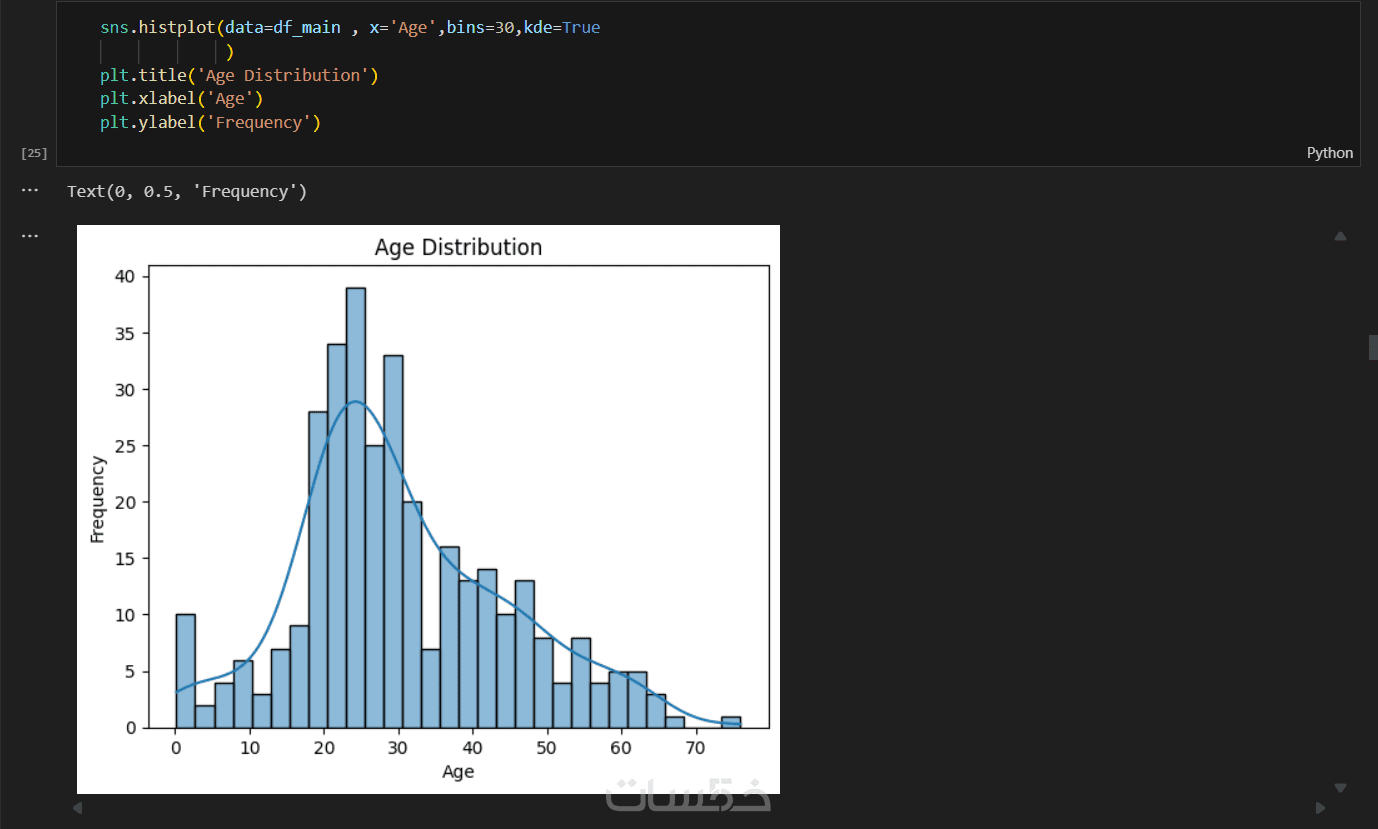Open the Python language mode selector
Screen dimensions: 1378x829
point(1329,153)
